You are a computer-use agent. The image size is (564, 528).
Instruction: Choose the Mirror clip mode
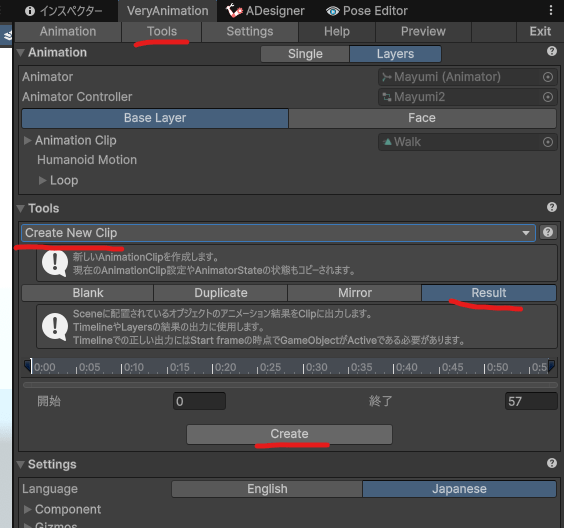(x=355, y=293)
